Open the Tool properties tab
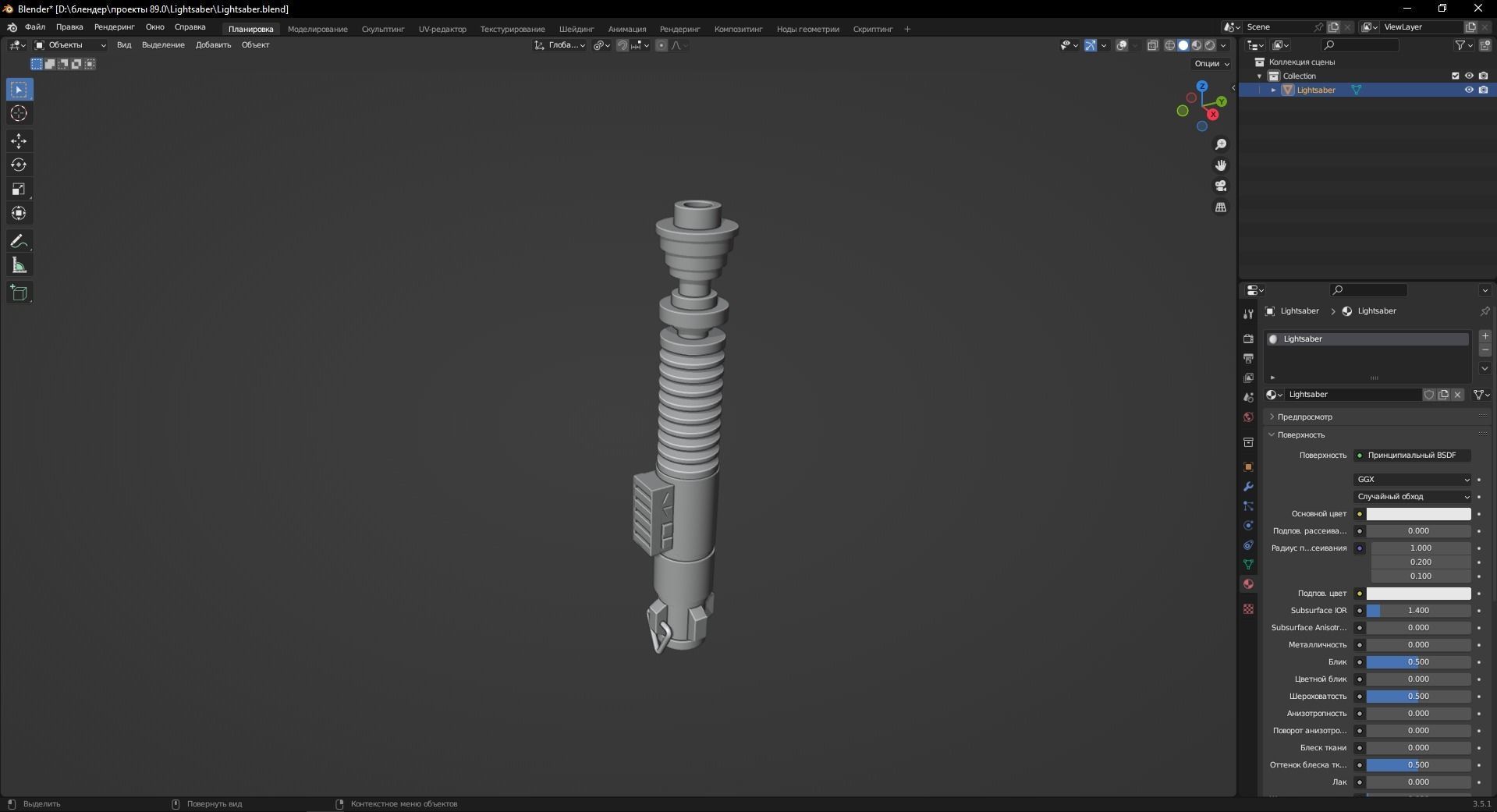1497x812 pixels. tap(1248, 314)
